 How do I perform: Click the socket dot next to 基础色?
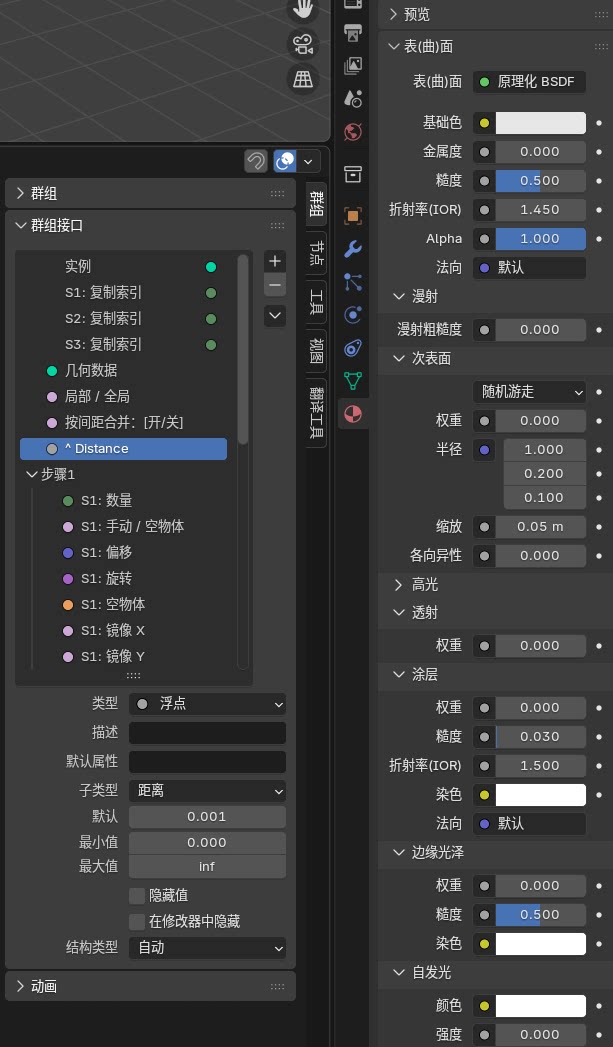[484, 123]
